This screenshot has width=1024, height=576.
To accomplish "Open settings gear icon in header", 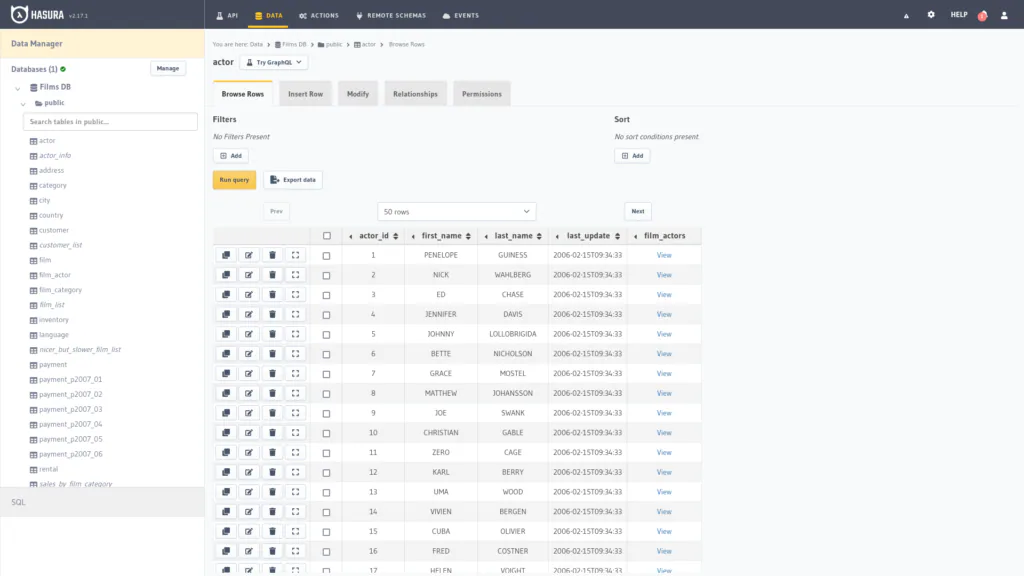I will (x=931, y=14).
